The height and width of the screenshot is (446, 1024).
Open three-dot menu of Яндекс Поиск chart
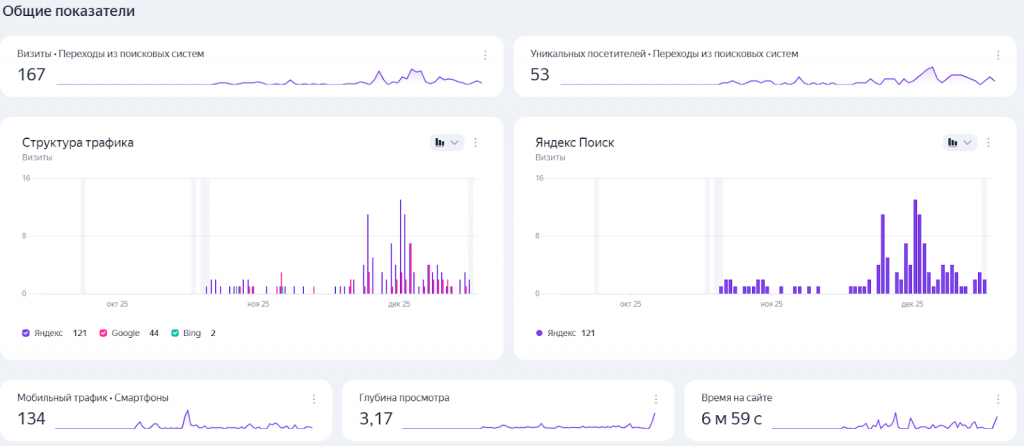click(x=989, y=143)
